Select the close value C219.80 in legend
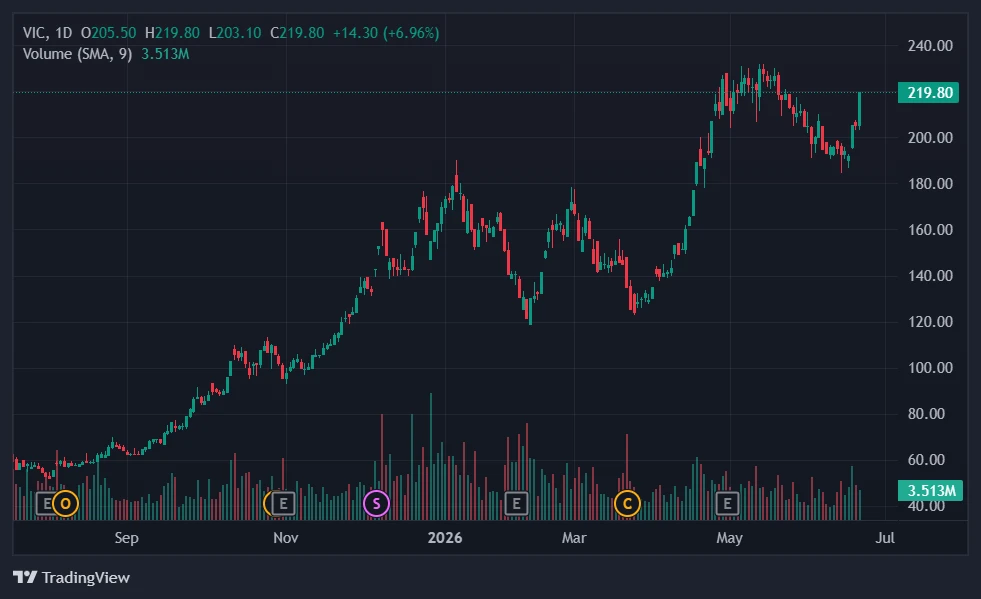This screenshot has width=981, height=599. (297, 33)
